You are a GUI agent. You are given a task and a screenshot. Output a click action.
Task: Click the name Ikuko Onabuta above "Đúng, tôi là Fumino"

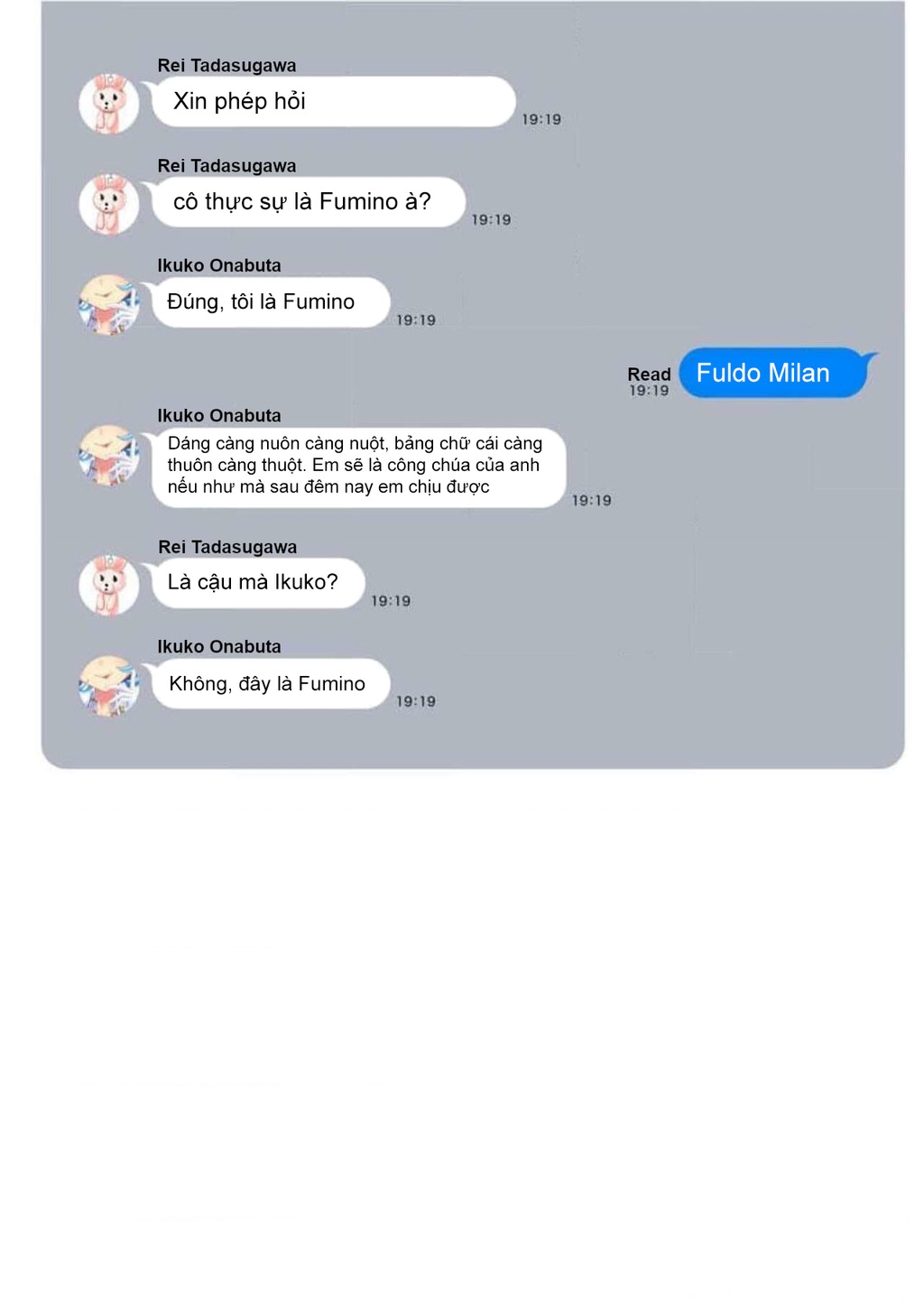pos(219,265)
